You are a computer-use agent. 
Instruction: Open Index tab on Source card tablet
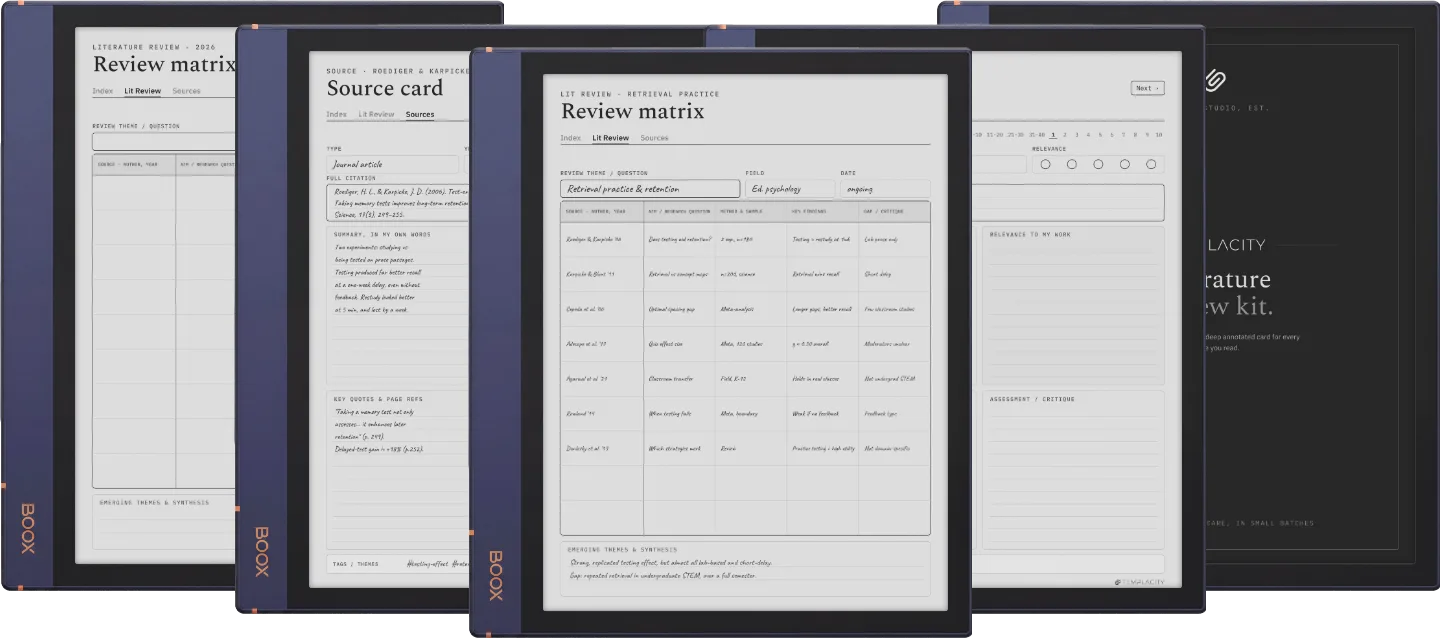coord(337,114)
